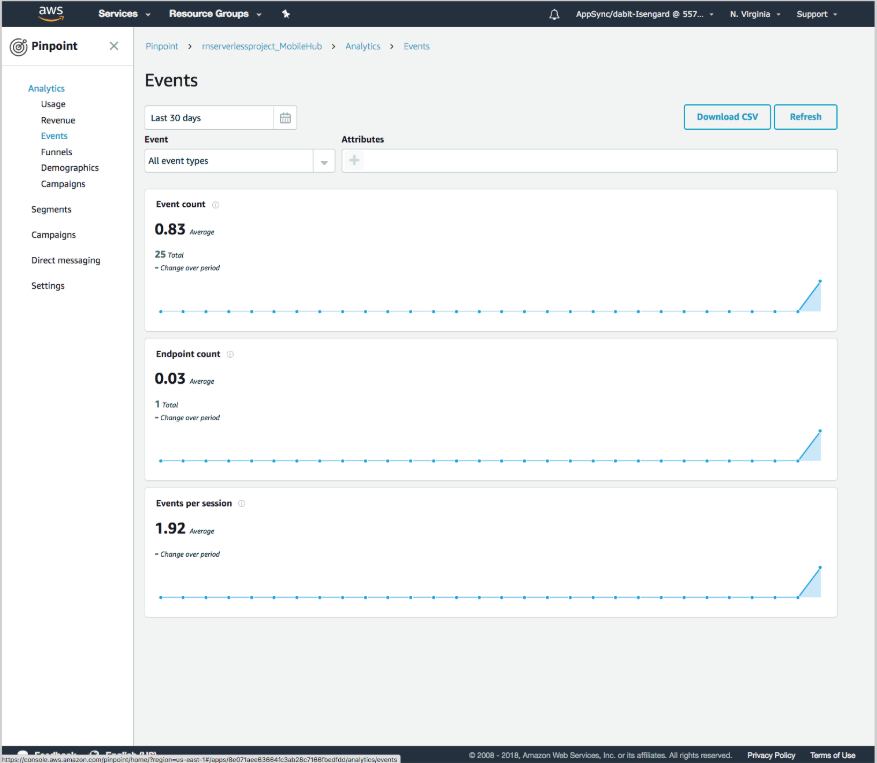Open the notifications bell icon
877x763 pixels.
click(x=555, y=14)
